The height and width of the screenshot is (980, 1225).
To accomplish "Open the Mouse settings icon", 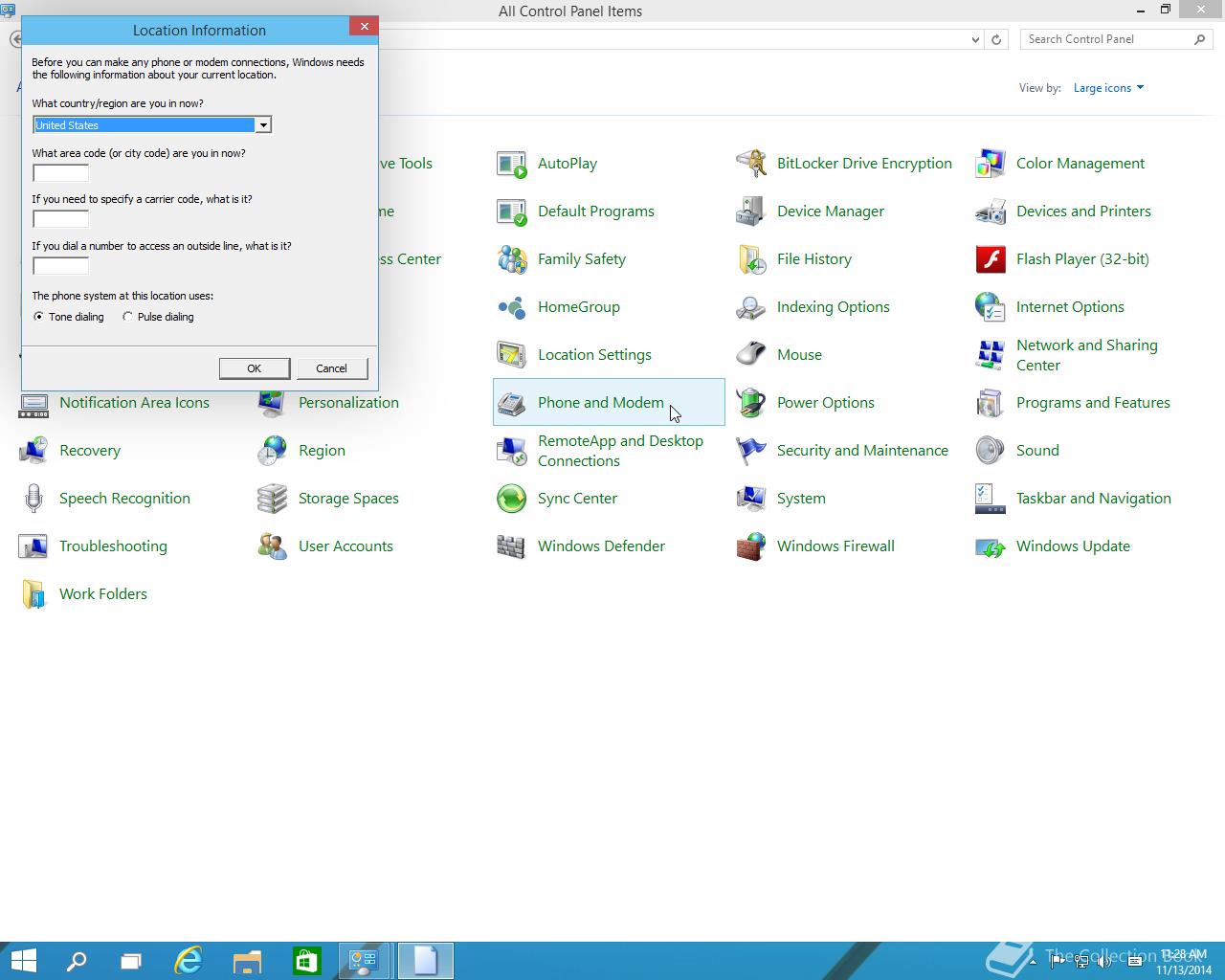I will (x=751, y=355).
